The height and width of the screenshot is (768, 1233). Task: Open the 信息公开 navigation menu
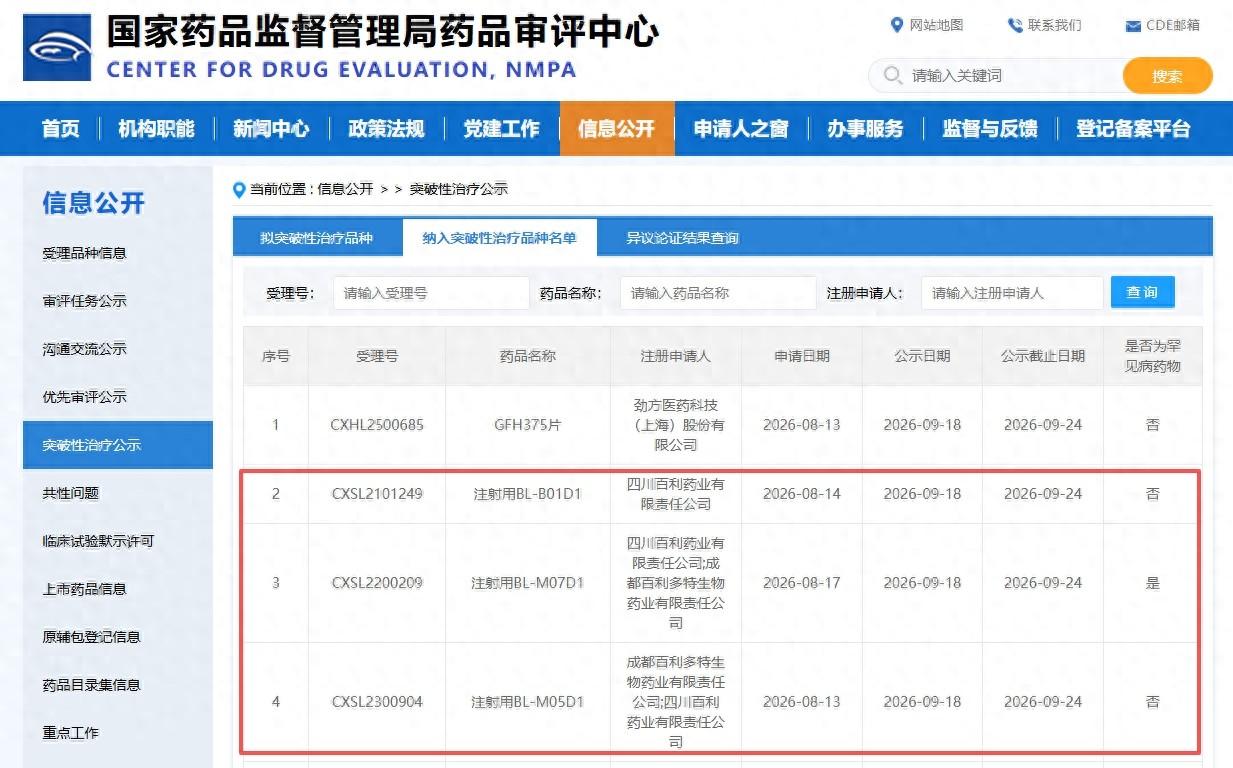(x=617, y=129)
